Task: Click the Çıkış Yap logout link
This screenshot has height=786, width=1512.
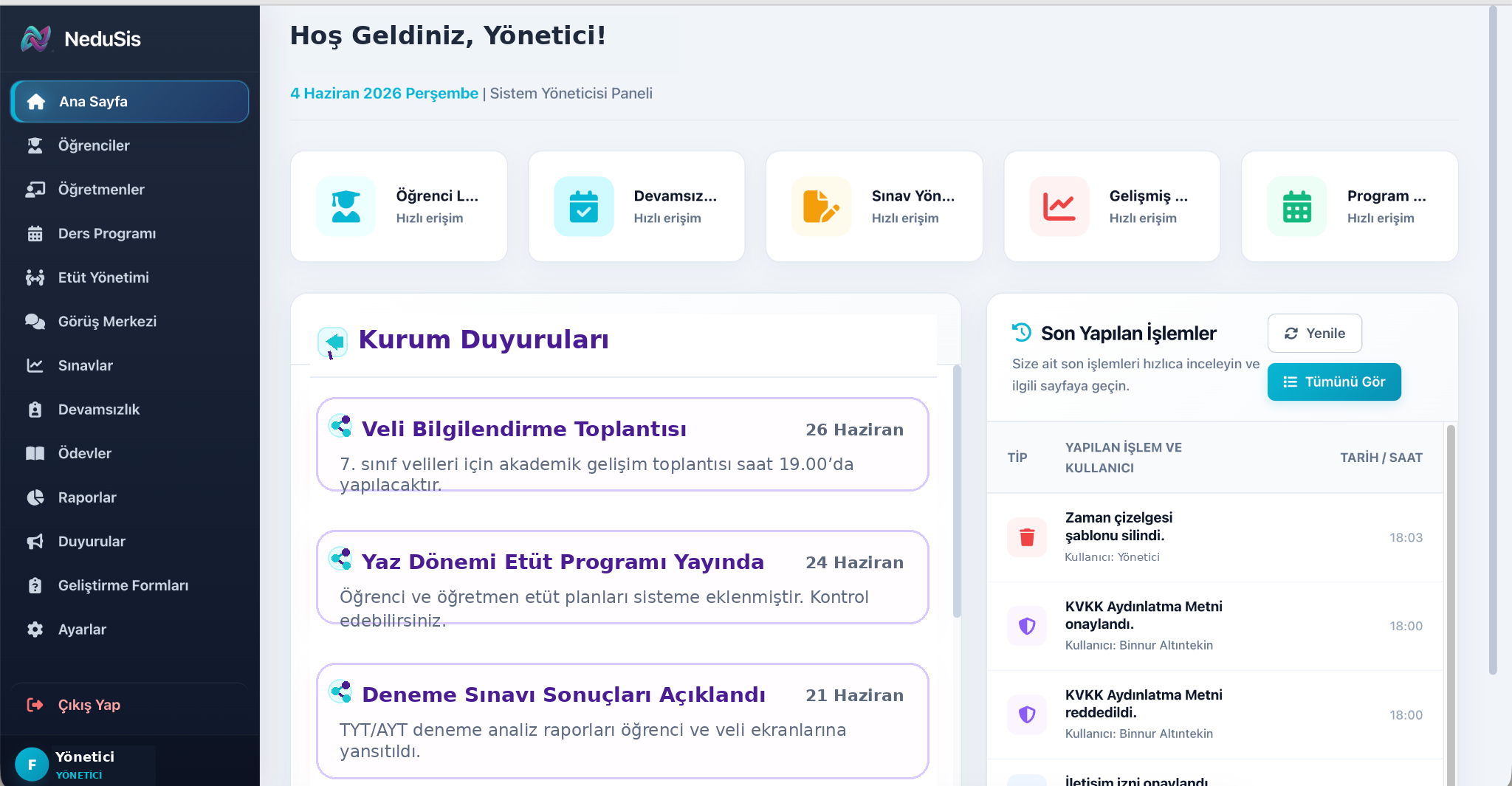Action: coord(130,705)
